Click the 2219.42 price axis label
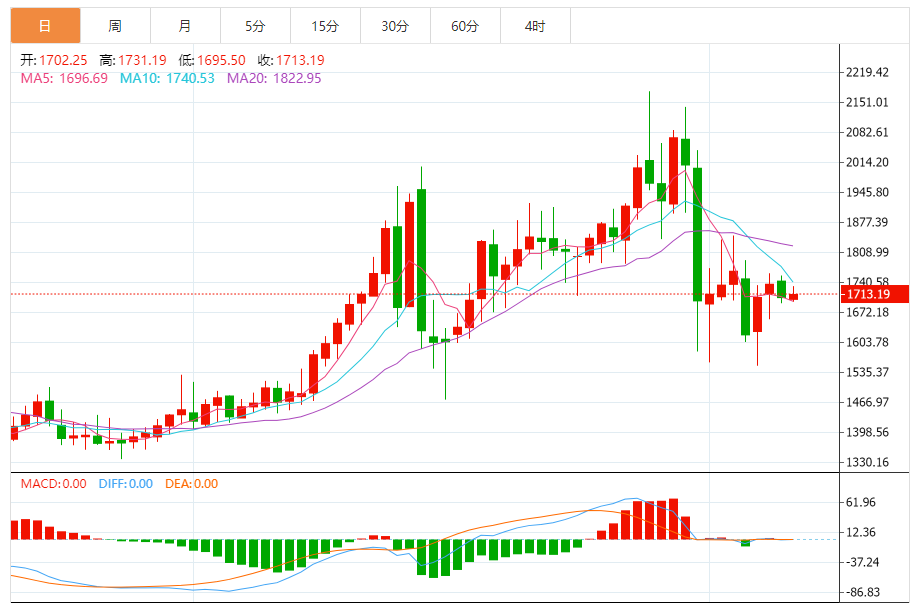 (867, 72)
